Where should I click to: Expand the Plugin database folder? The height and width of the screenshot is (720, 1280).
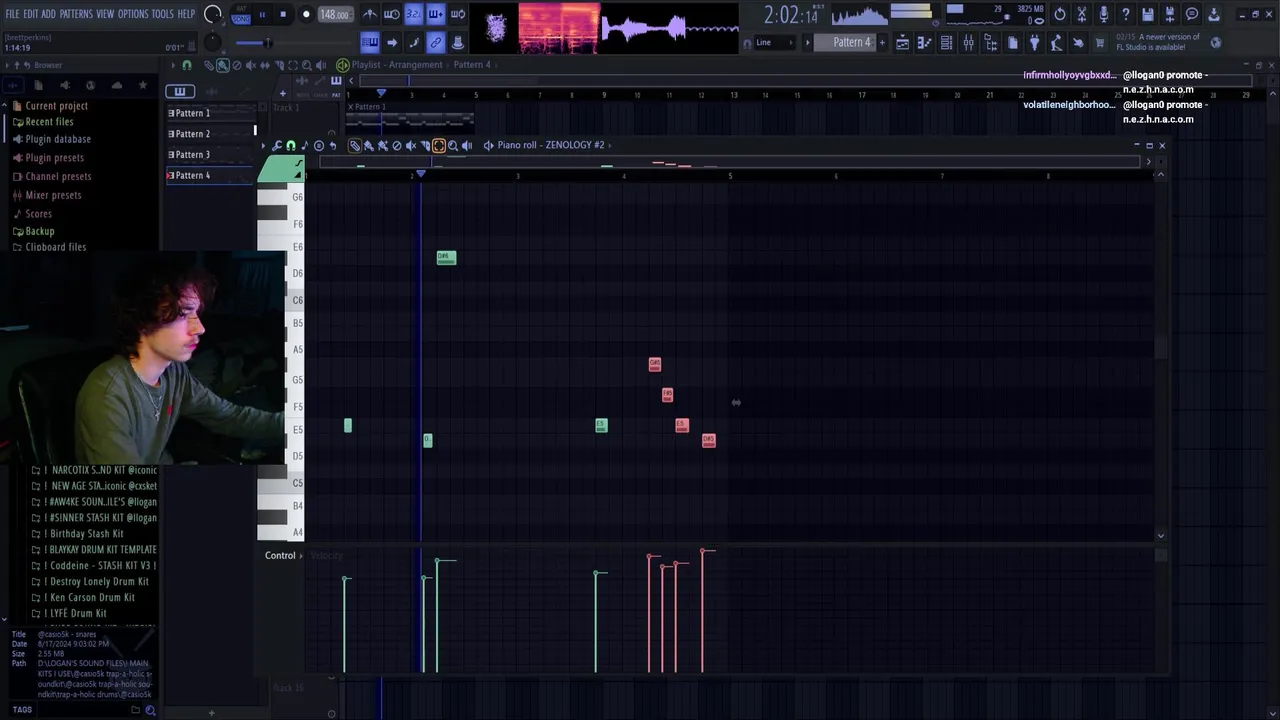point(57,139)
